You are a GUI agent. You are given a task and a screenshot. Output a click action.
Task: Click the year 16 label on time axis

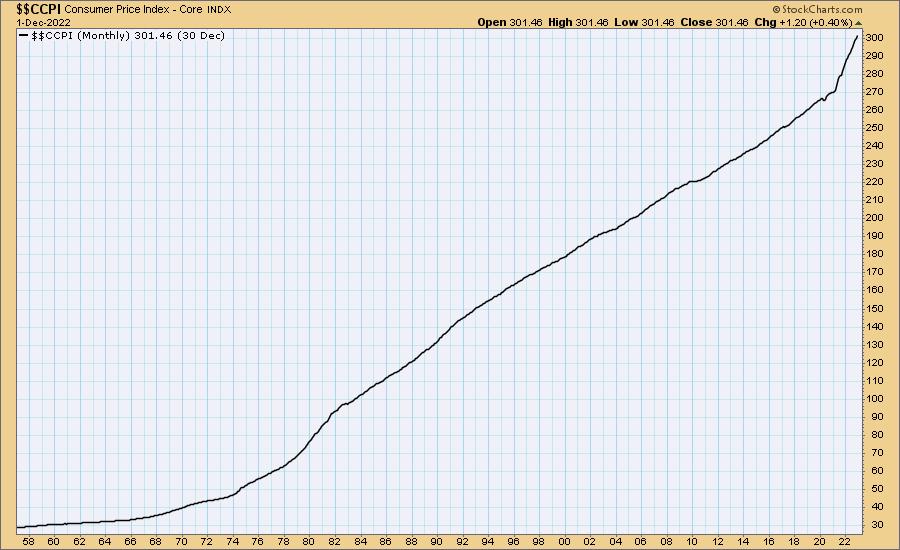tap(769, 541)
